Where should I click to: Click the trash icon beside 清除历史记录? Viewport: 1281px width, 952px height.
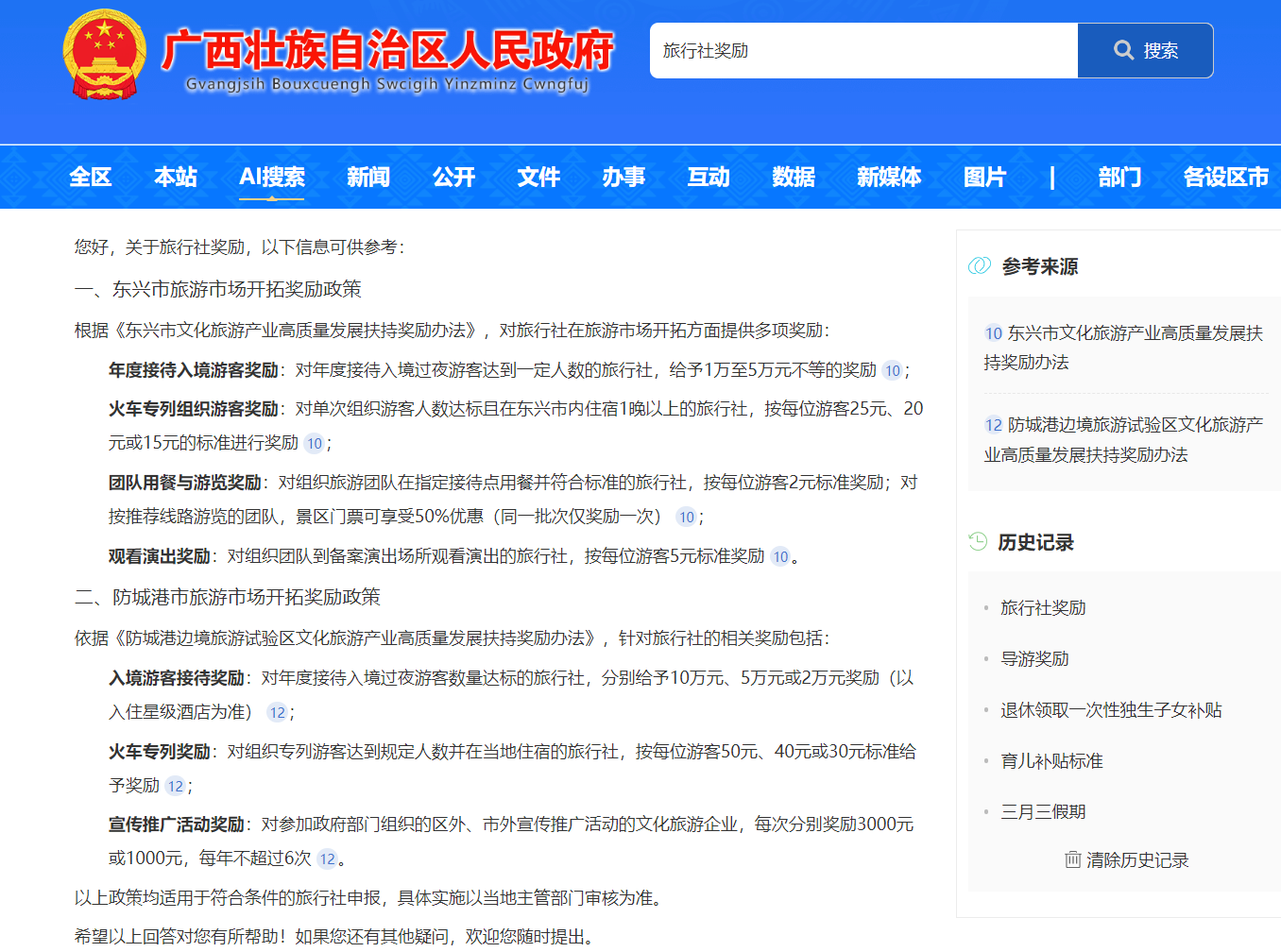tap(1072, 859)
